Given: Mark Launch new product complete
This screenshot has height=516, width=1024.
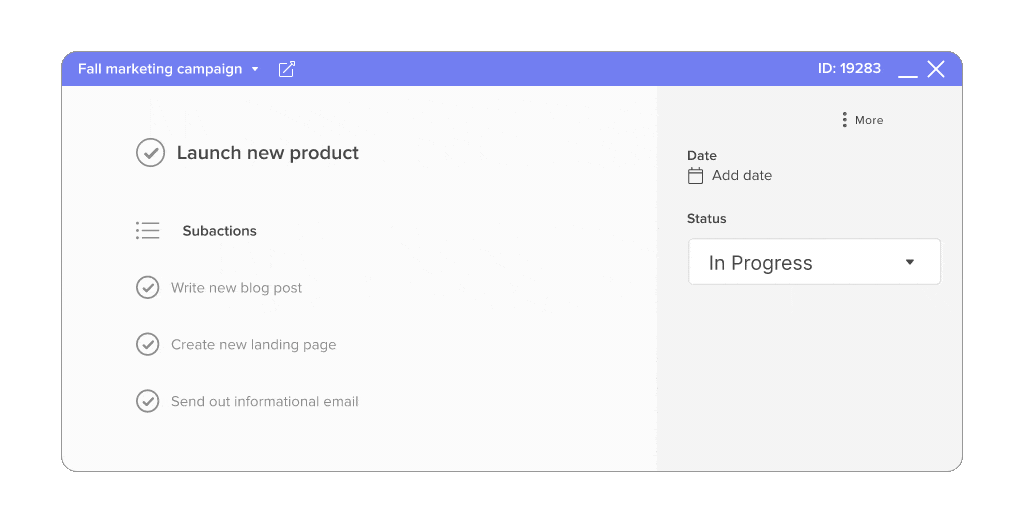Looking at the screenshot, I should [150, 153].
